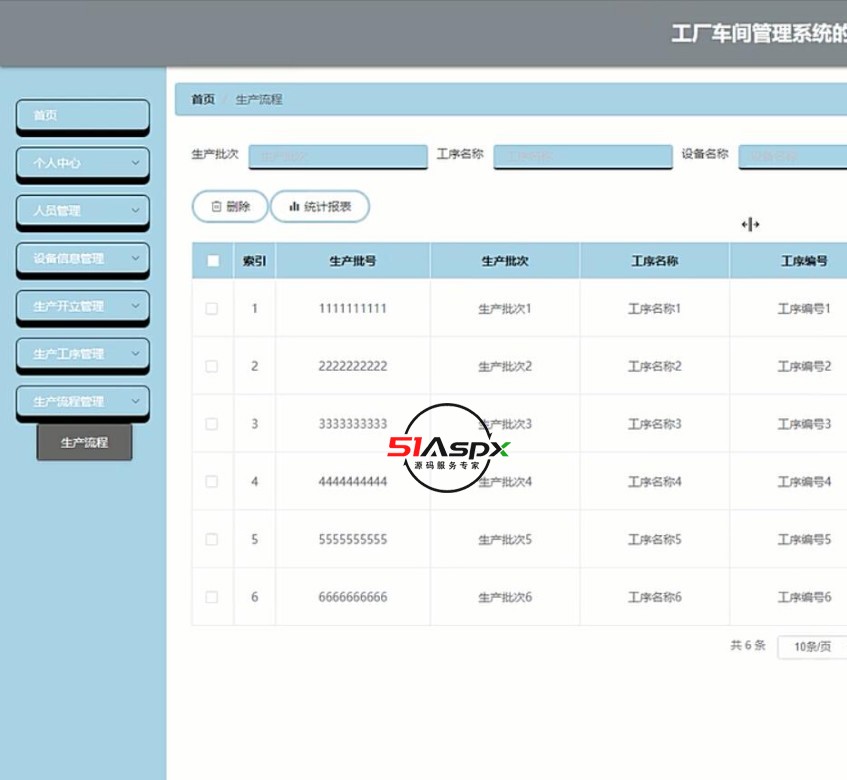Screen dimensions: 847x780
Task: Click the 首页 button in the sidebar
Action: point(82,115)
